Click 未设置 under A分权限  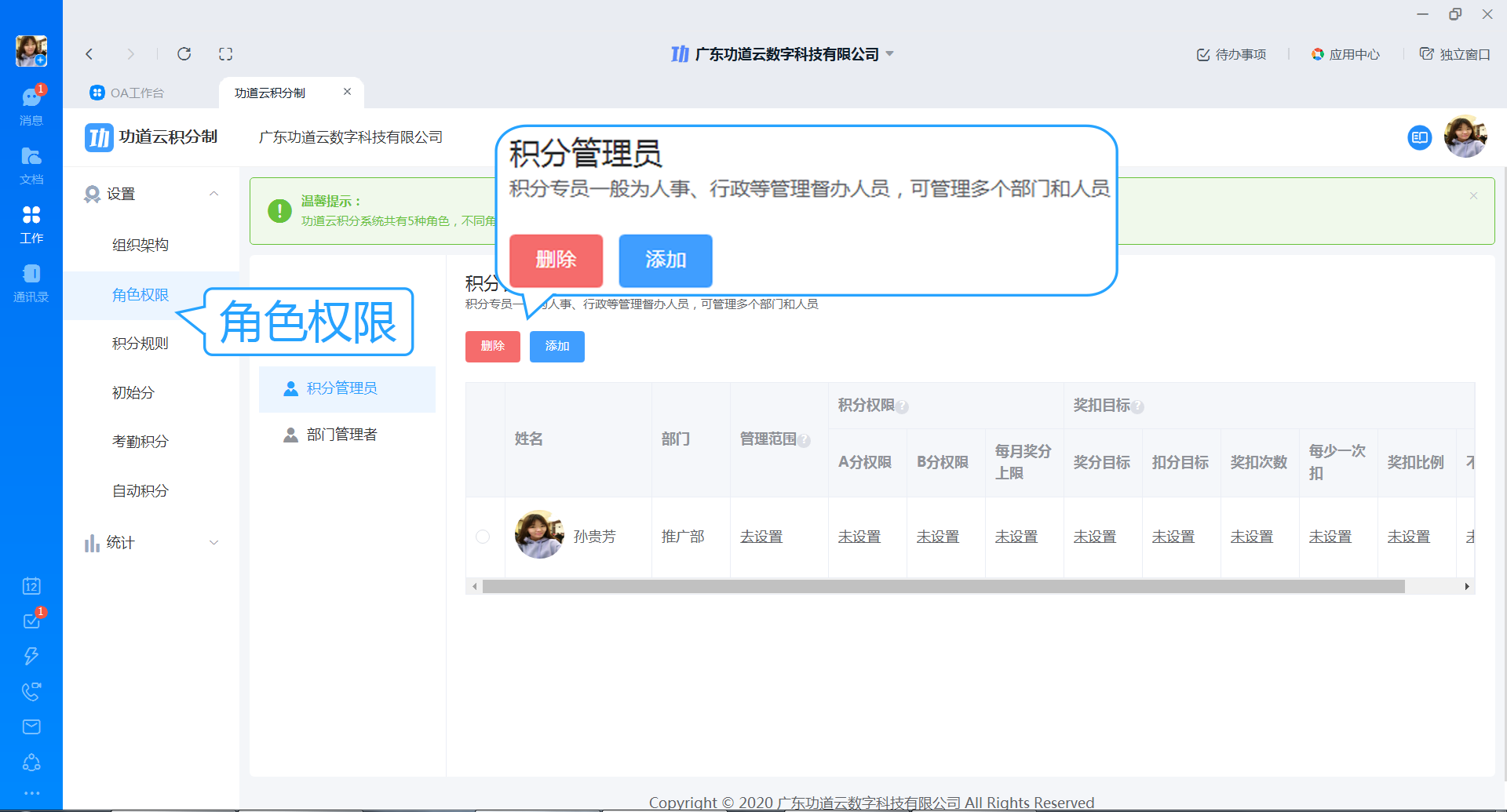[859, 537]
